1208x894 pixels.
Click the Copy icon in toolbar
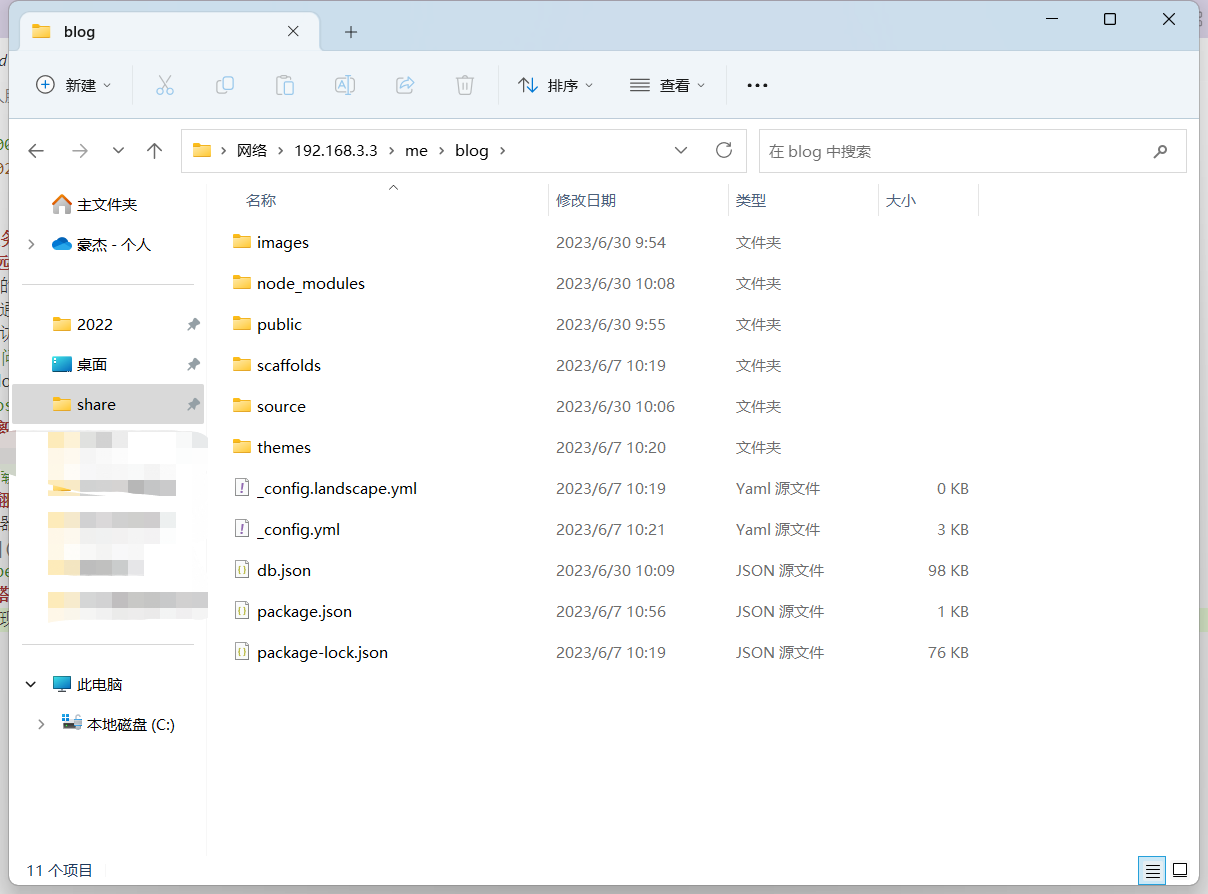click(225, 85)
